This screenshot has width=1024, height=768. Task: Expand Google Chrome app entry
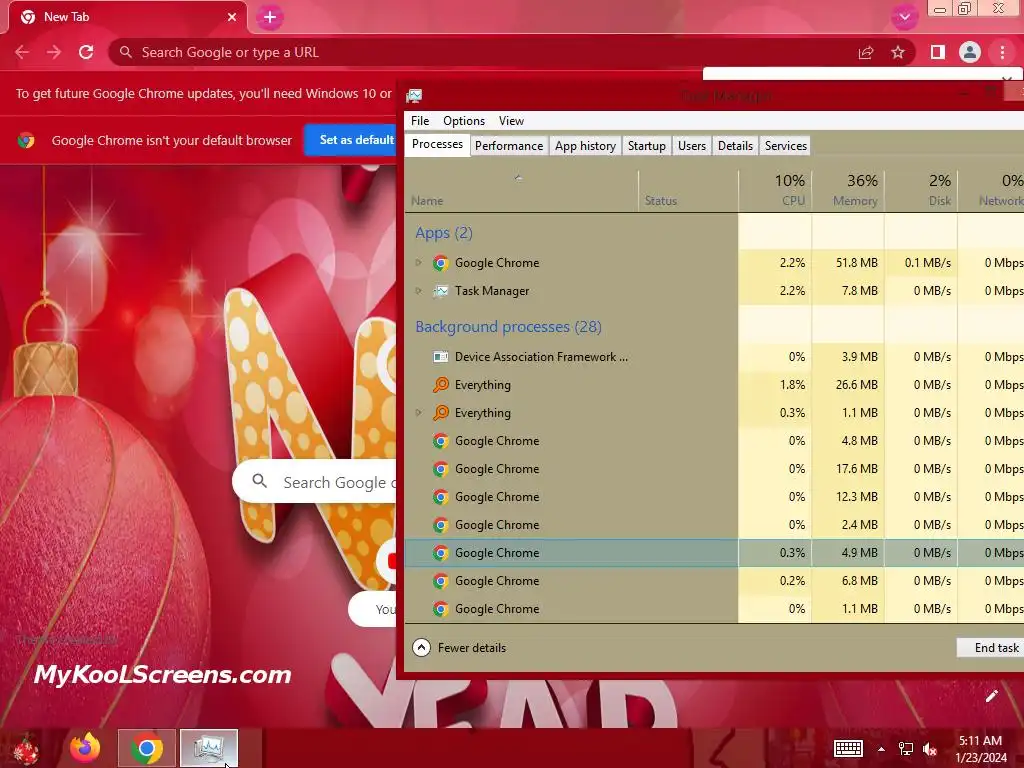click(x=419, y=263)
